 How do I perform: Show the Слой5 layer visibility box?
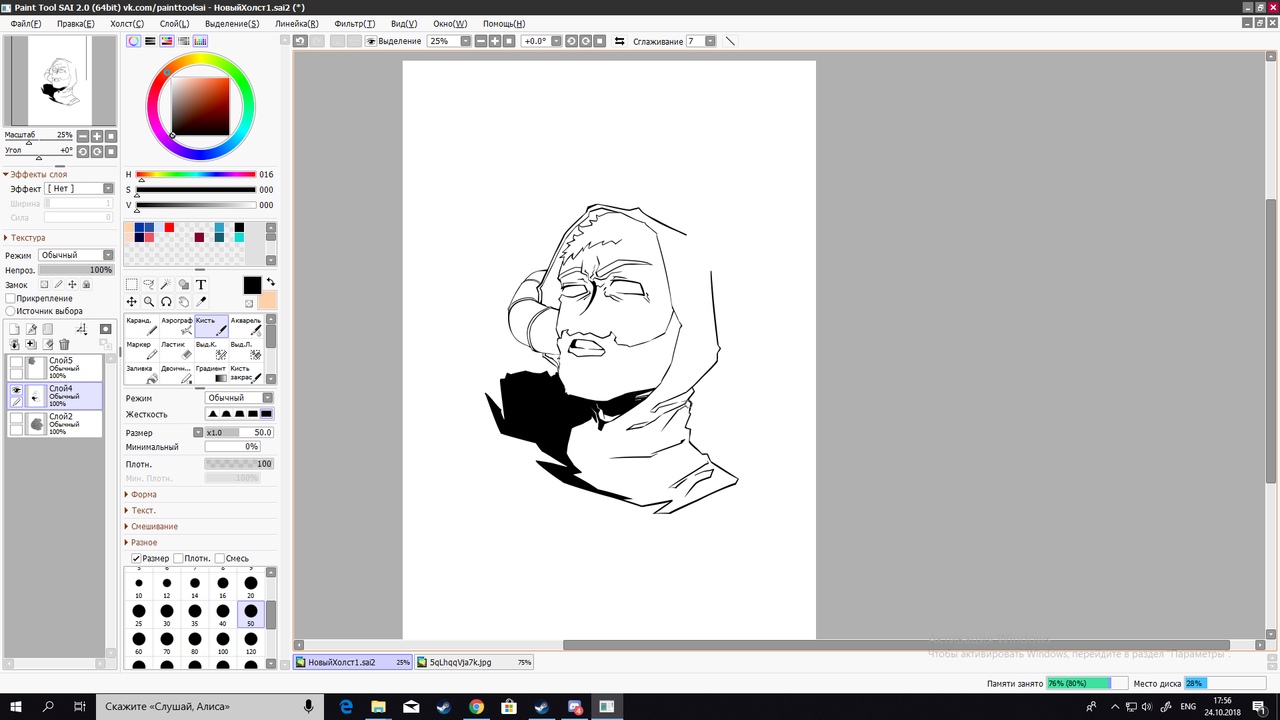(16, 362)
